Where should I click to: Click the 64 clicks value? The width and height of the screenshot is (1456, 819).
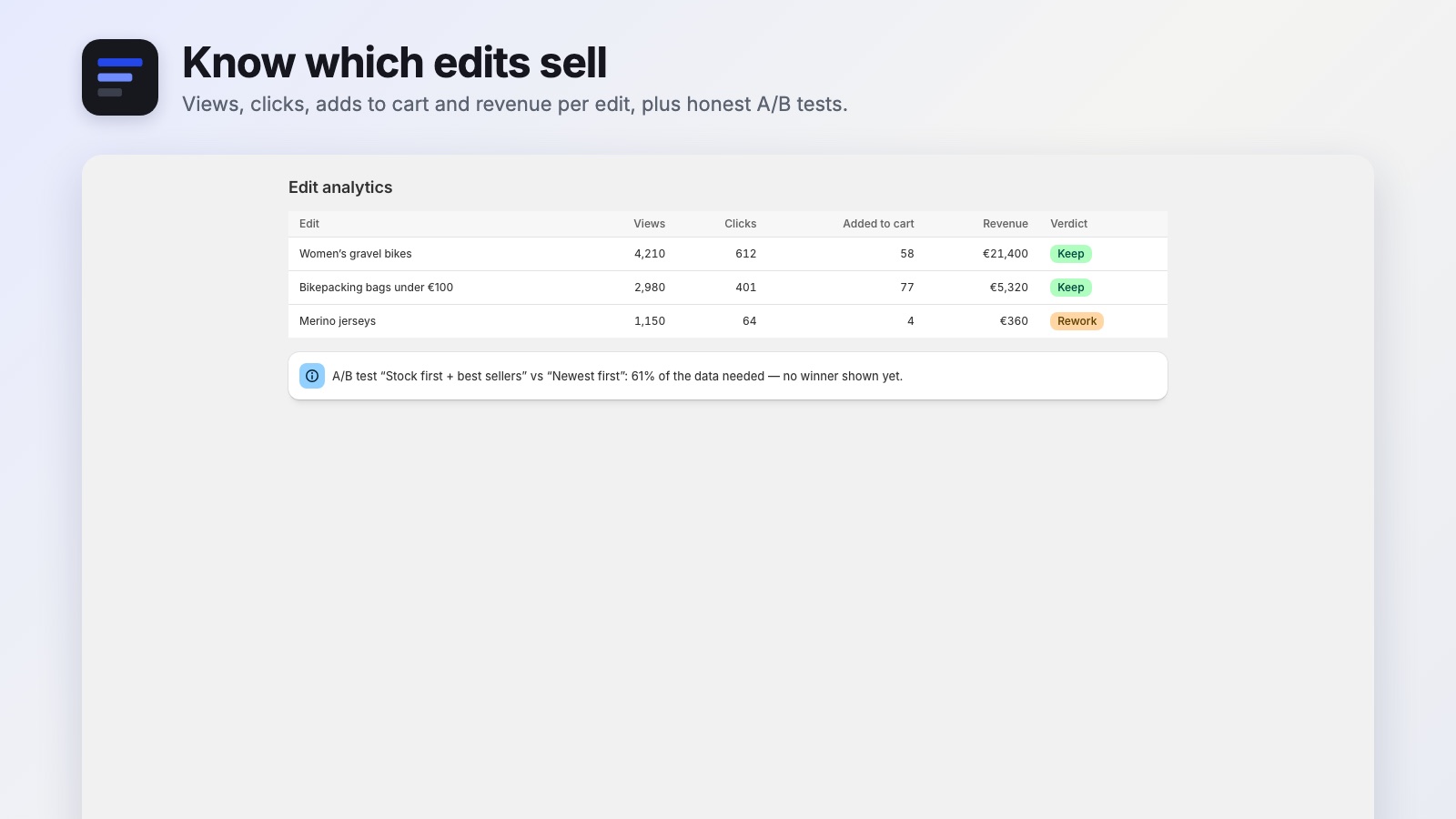pos(750,321)
